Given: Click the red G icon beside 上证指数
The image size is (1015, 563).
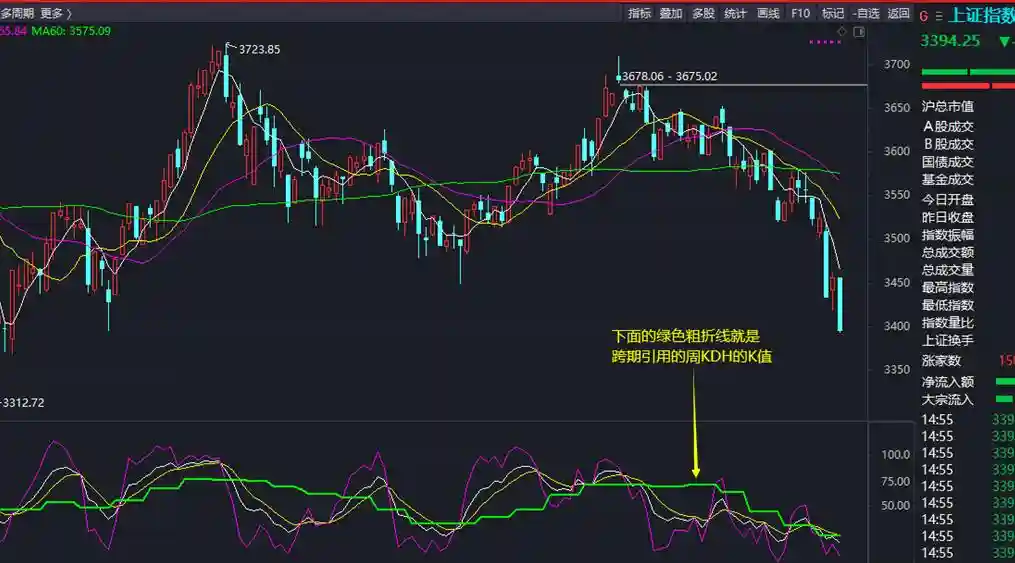Looking at the screenshot, I should click(924, 16).
